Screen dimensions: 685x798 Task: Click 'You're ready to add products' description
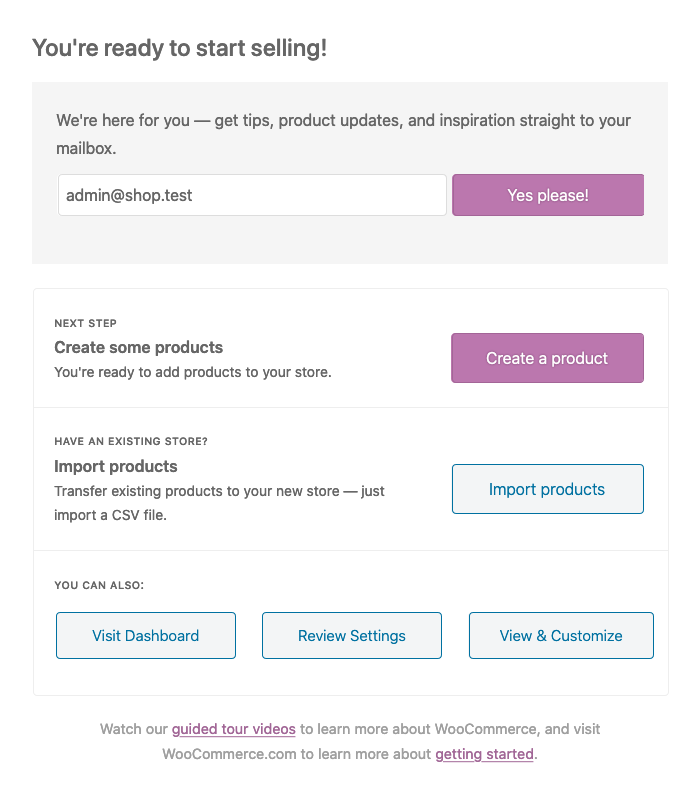(192, 372)
